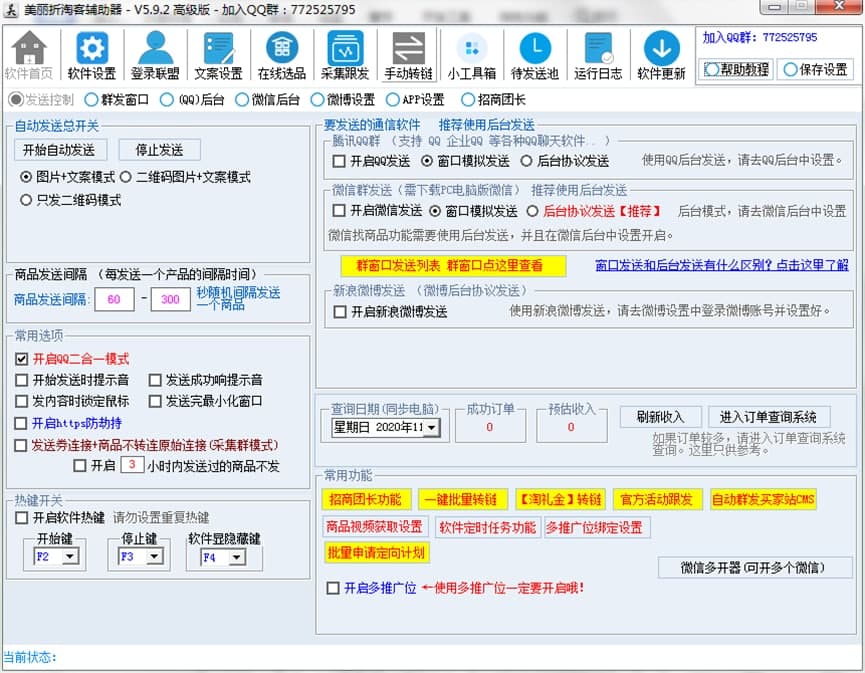This screenshot has width=865, height=673.
Task: Open the 查询日期 date picker dropdown
Action: click(431, 428)
